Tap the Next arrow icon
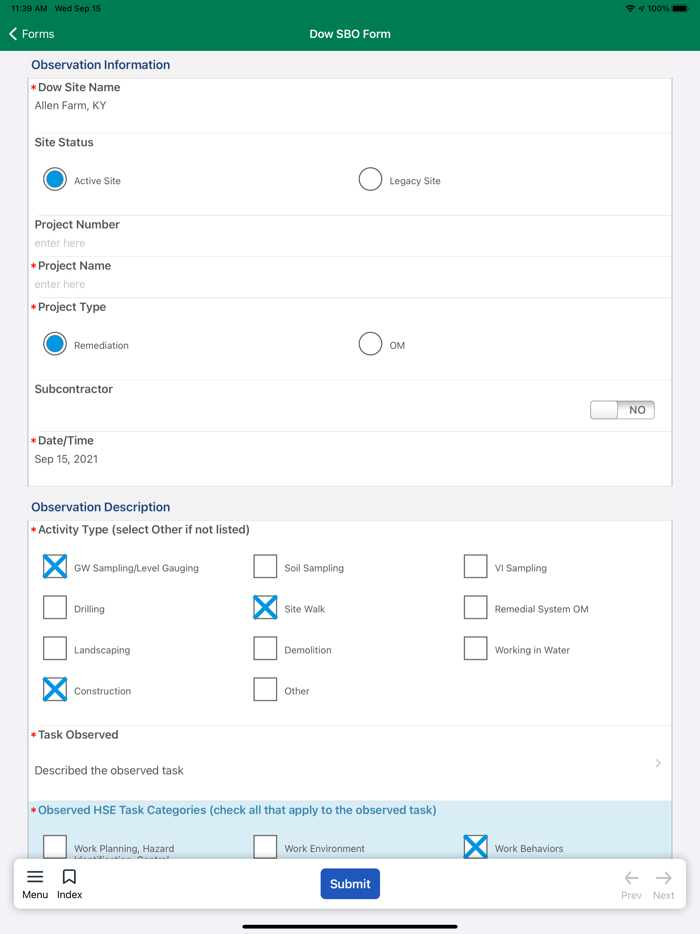Screen dimensions: 700x934 point(664,878)
